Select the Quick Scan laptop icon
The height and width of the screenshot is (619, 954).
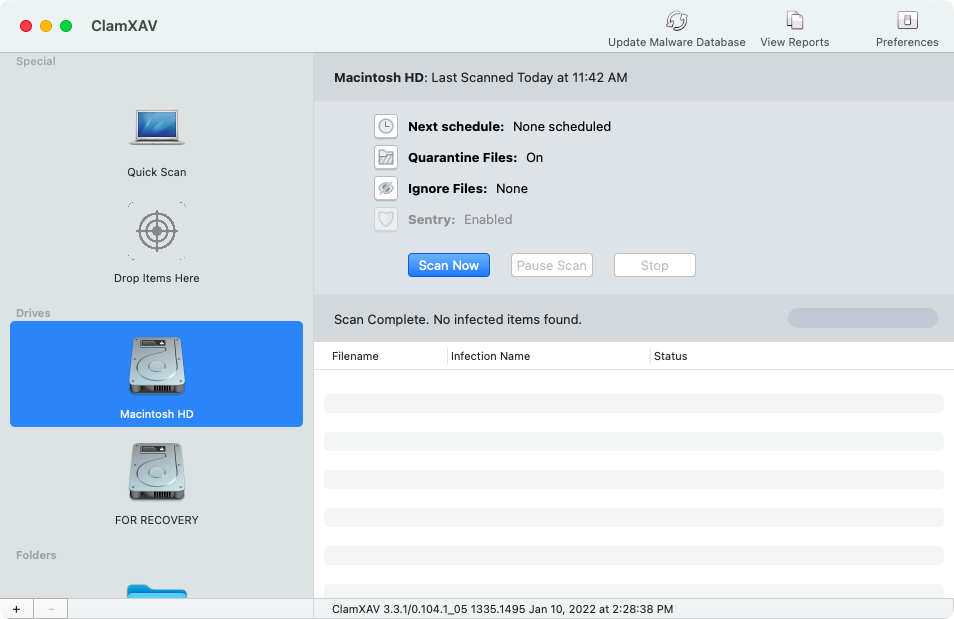pos(157,127)
